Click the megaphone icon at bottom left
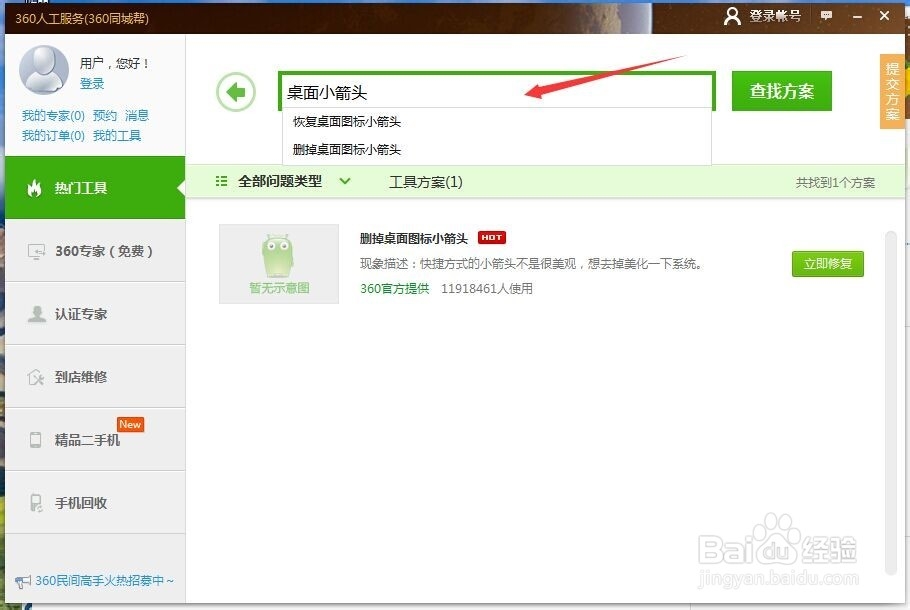Screen dimensions: 910x610 coord(23,581)
